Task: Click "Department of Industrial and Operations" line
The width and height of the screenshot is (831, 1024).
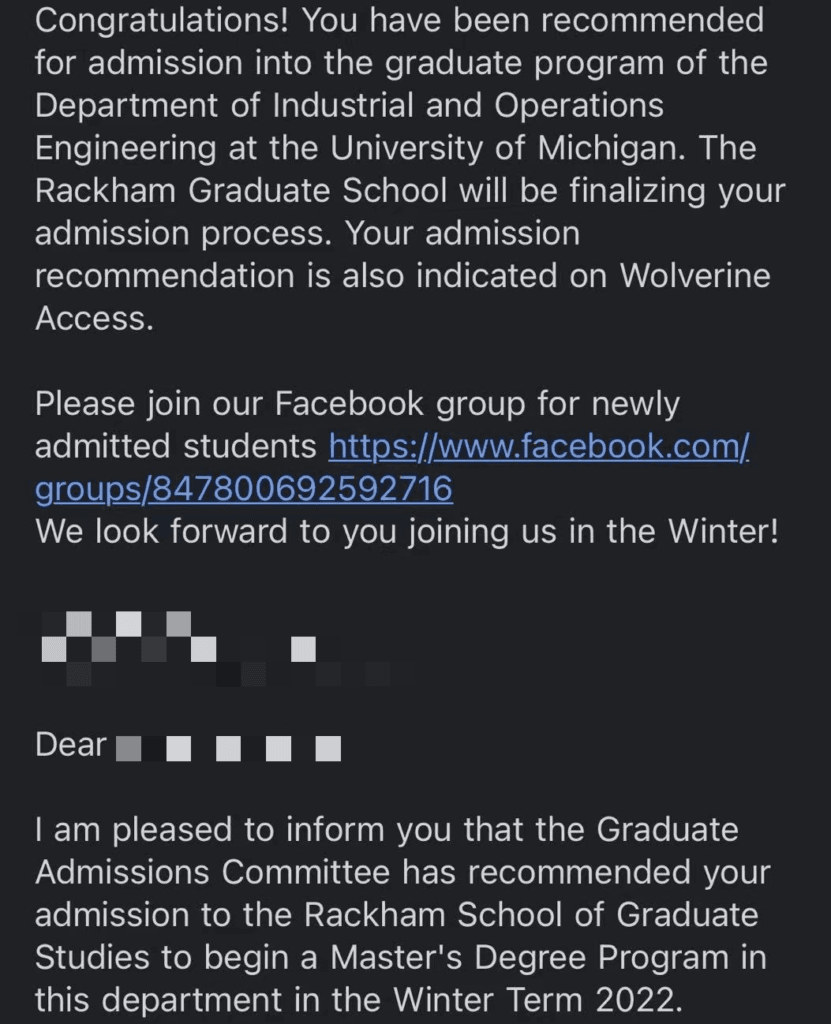Action: tap(349, 106)
